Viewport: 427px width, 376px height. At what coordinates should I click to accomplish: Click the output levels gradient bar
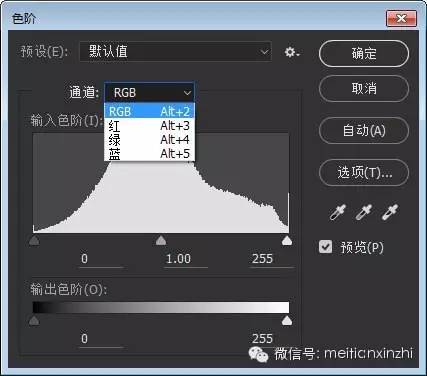coord(161,307)
